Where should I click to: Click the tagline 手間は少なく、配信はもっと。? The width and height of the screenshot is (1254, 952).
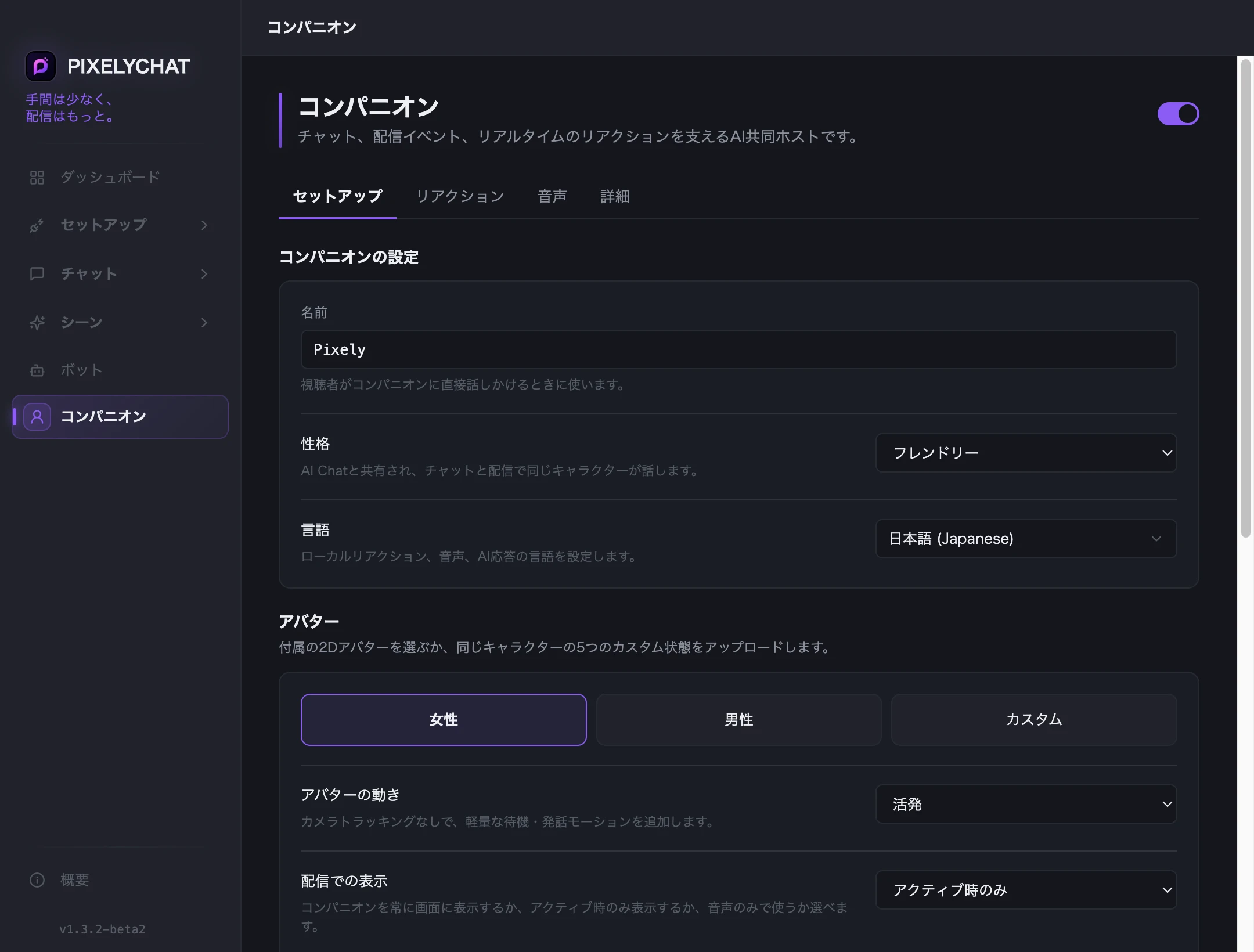pos(70,108)
